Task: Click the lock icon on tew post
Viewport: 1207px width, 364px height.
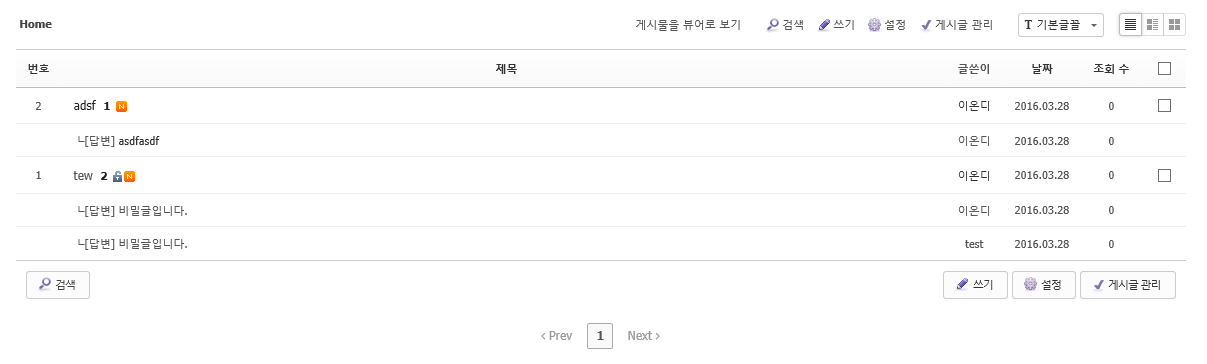Action: pos(117,176)
